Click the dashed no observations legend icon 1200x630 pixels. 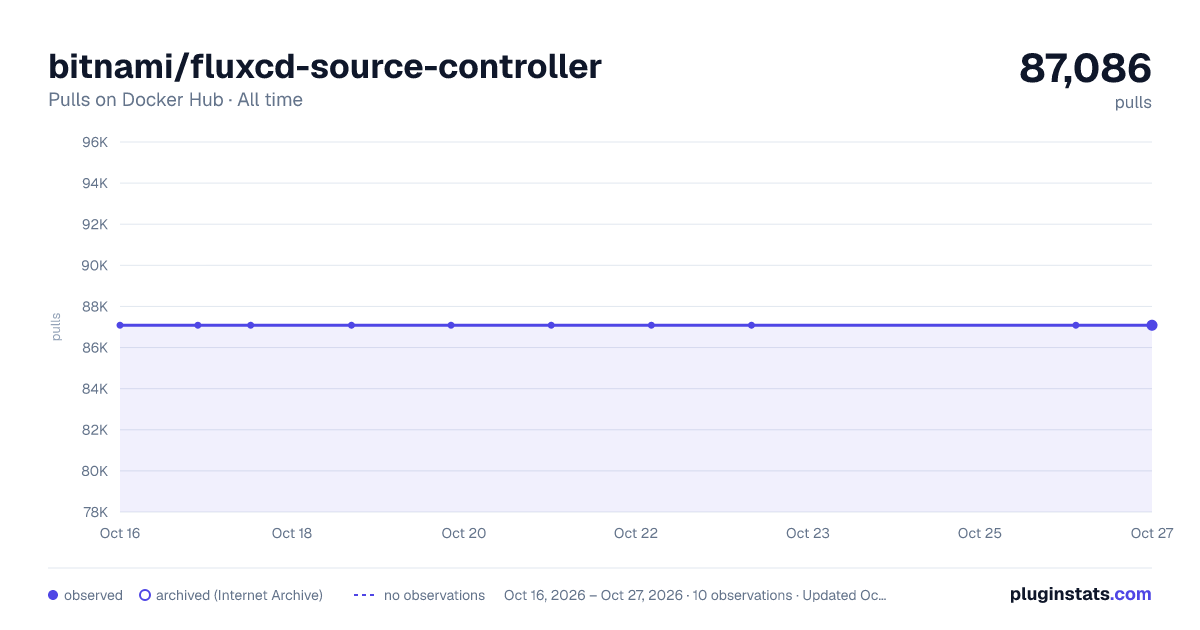click(x=364, y=595)
